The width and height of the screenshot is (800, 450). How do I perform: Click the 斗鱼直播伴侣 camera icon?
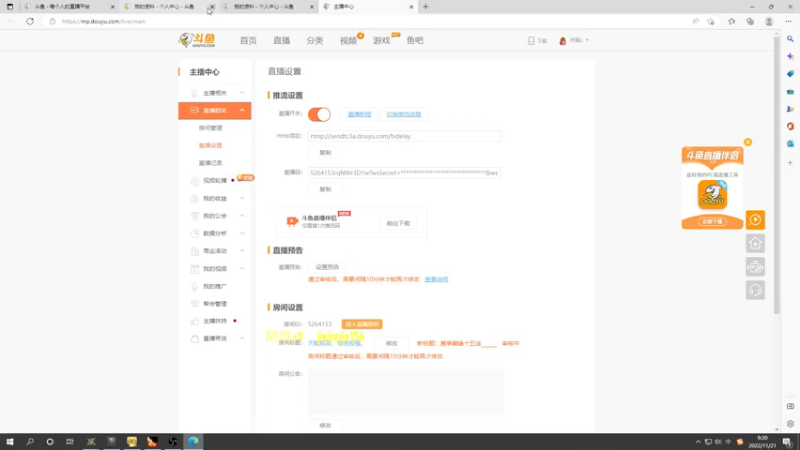tap(292, 221)
